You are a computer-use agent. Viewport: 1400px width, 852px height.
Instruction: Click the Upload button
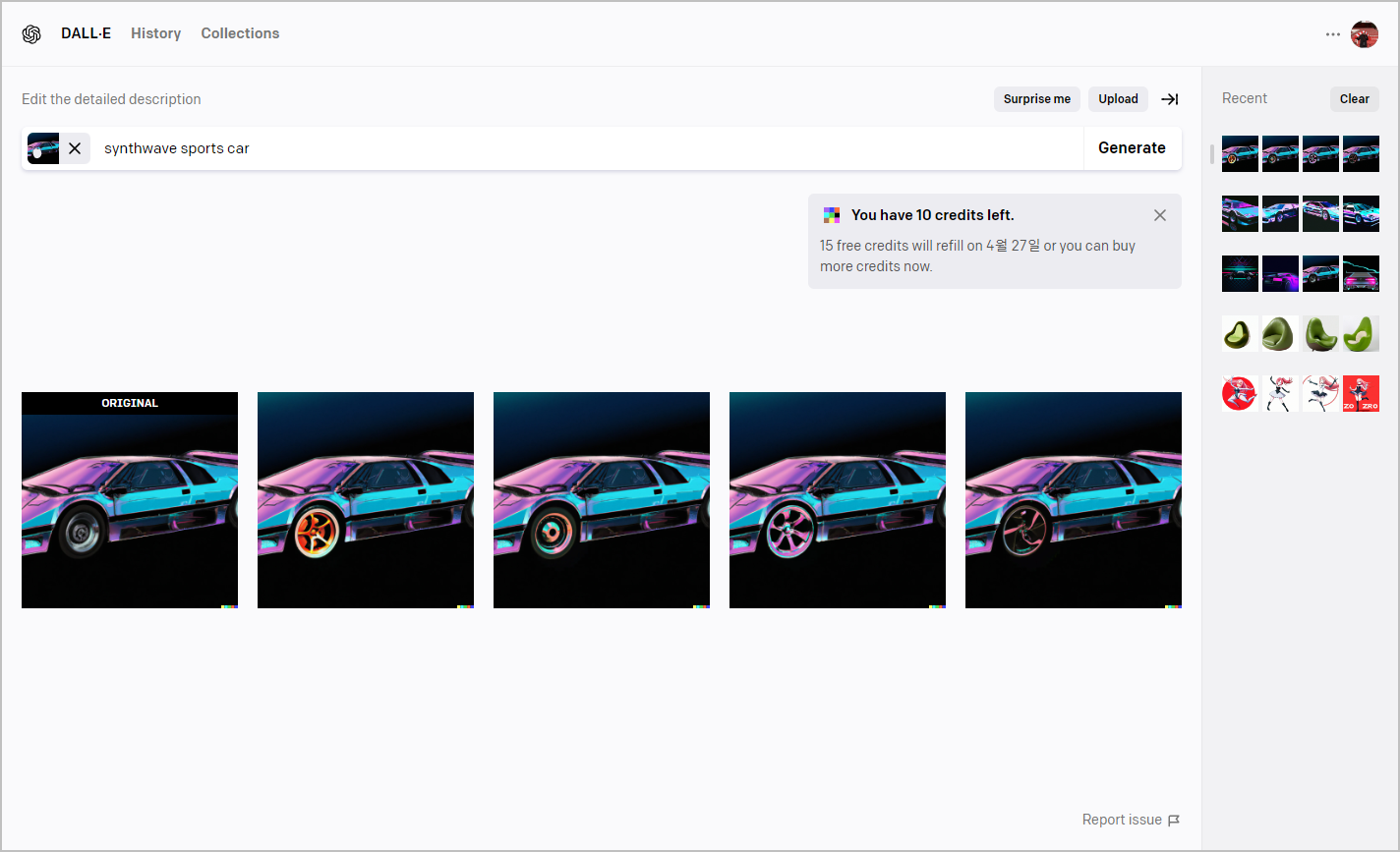click(x=1118, y=99)
